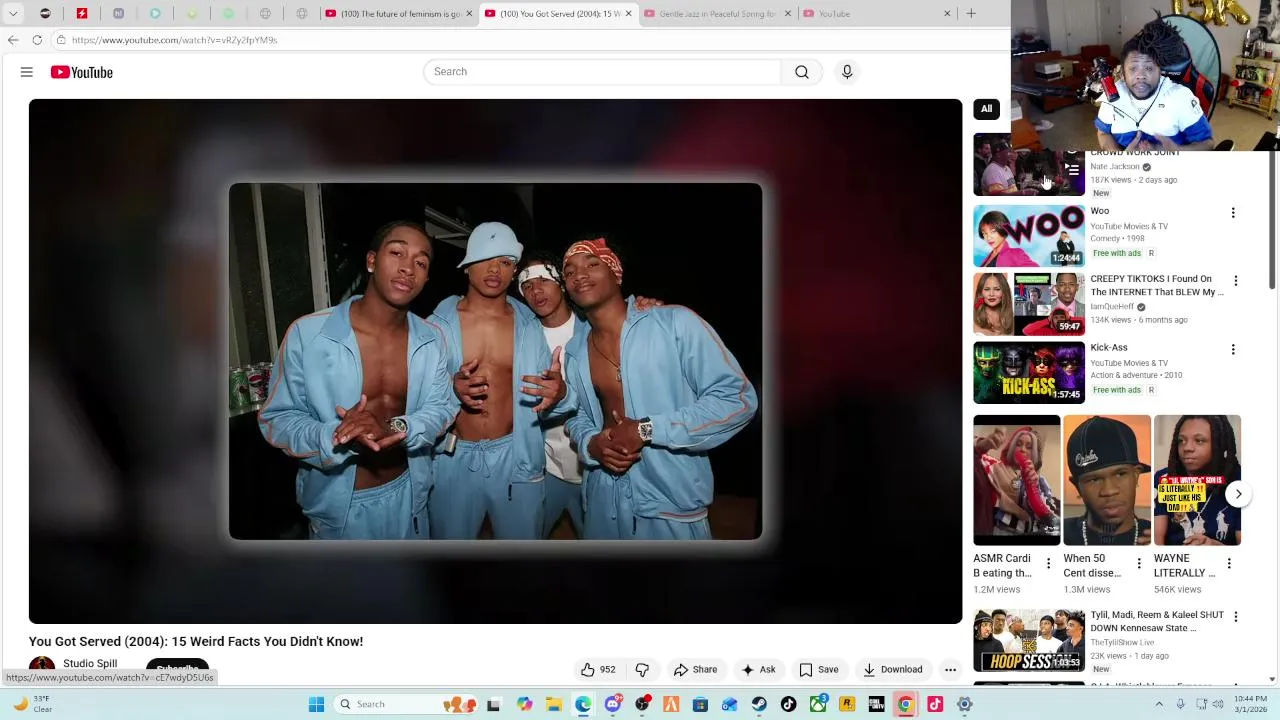This screenshot has height=720, width=1280.
Task: Click the video player area
Action: tap(495, 361)
